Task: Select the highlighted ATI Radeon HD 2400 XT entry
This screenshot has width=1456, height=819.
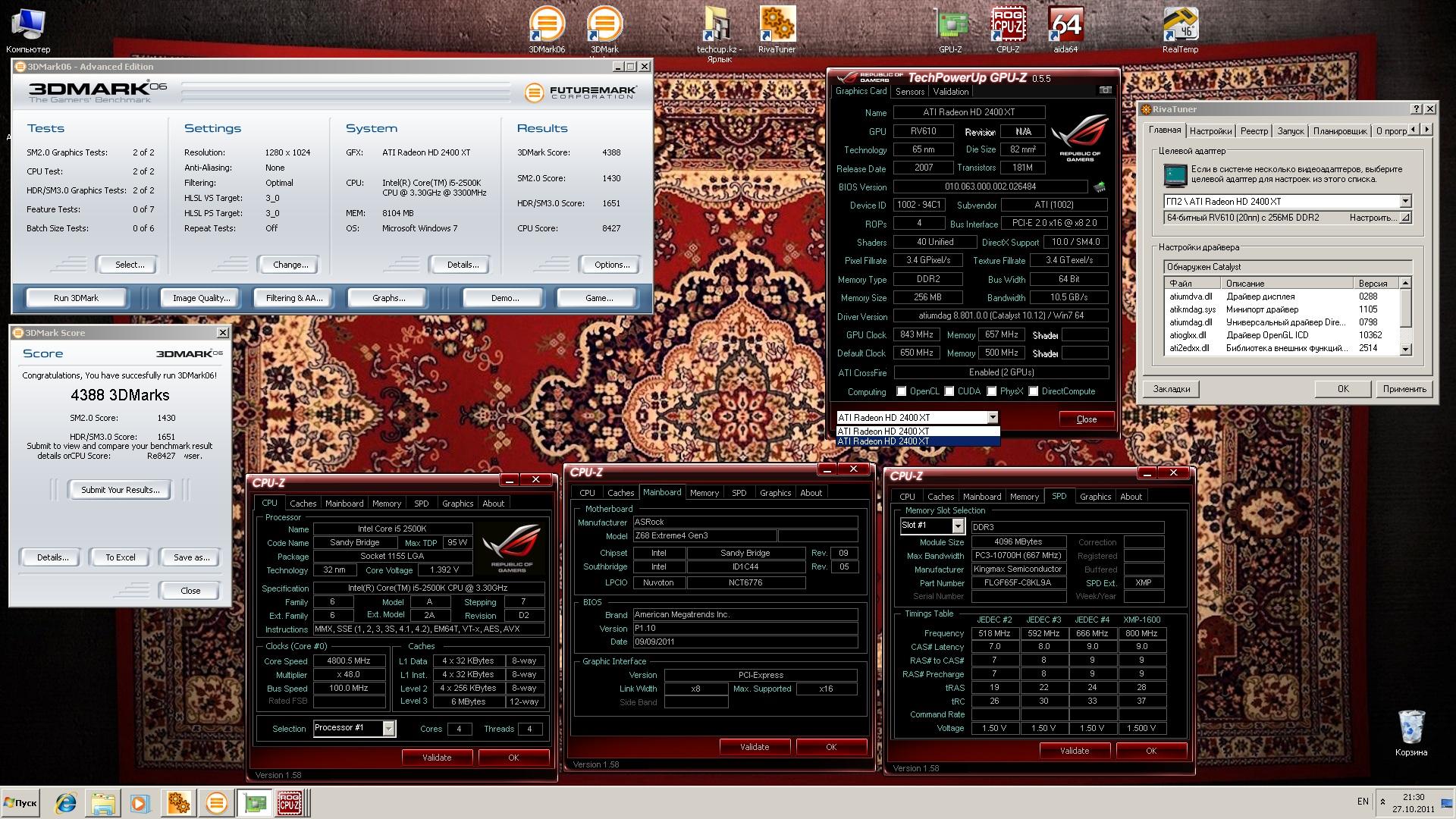Action: [918, 441]
